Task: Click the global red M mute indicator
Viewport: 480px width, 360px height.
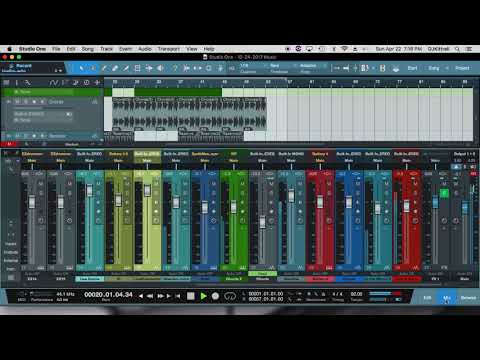Action: click(9, 144)
